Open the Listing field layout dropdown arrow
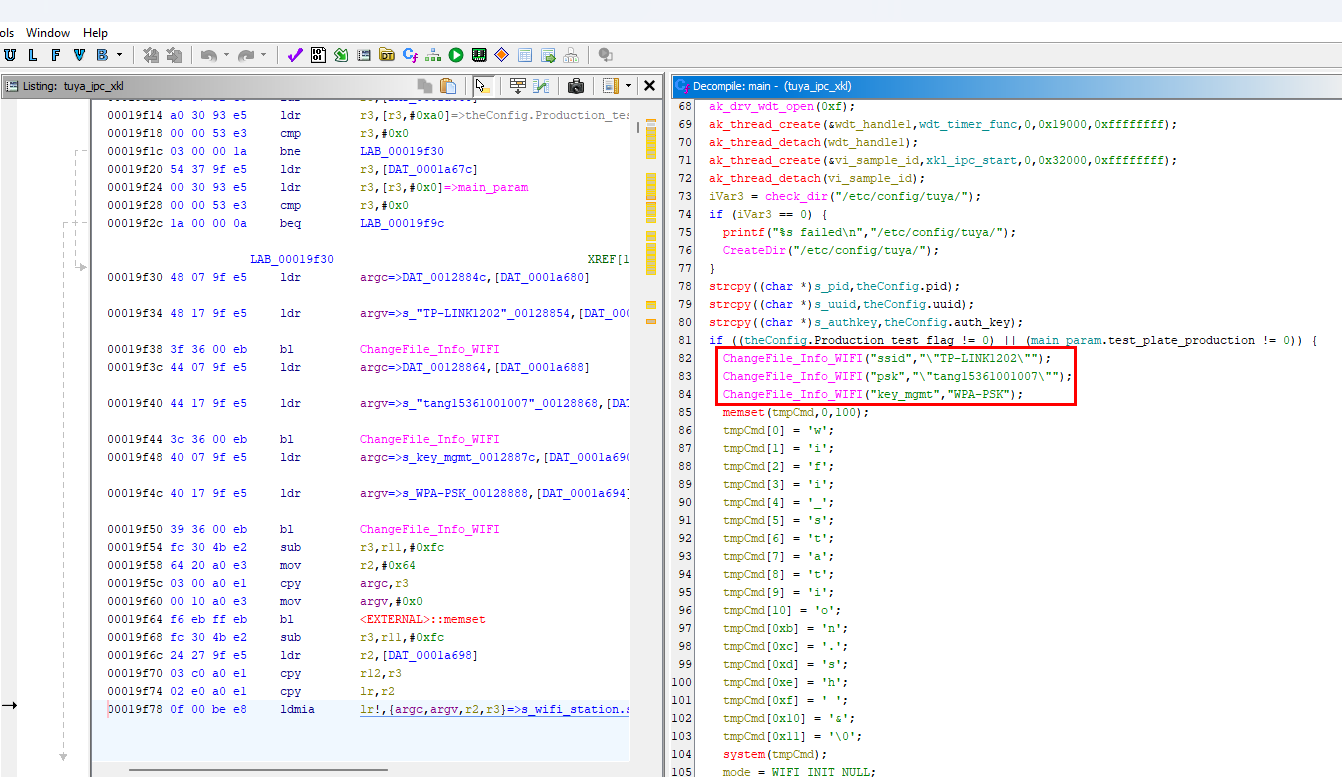 [628, 86]
